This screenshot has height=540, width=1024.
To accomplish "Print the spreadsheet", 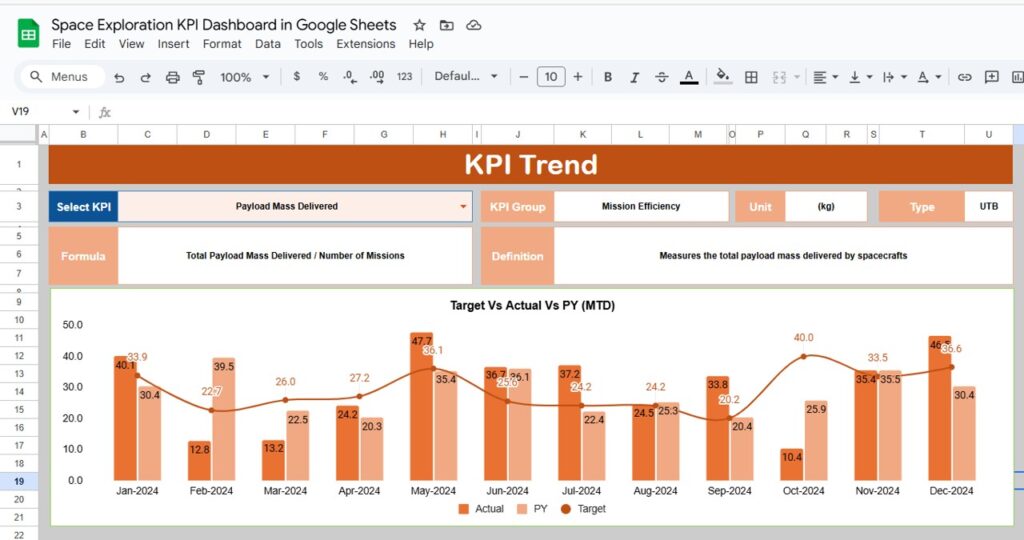I will coord(172,77).
